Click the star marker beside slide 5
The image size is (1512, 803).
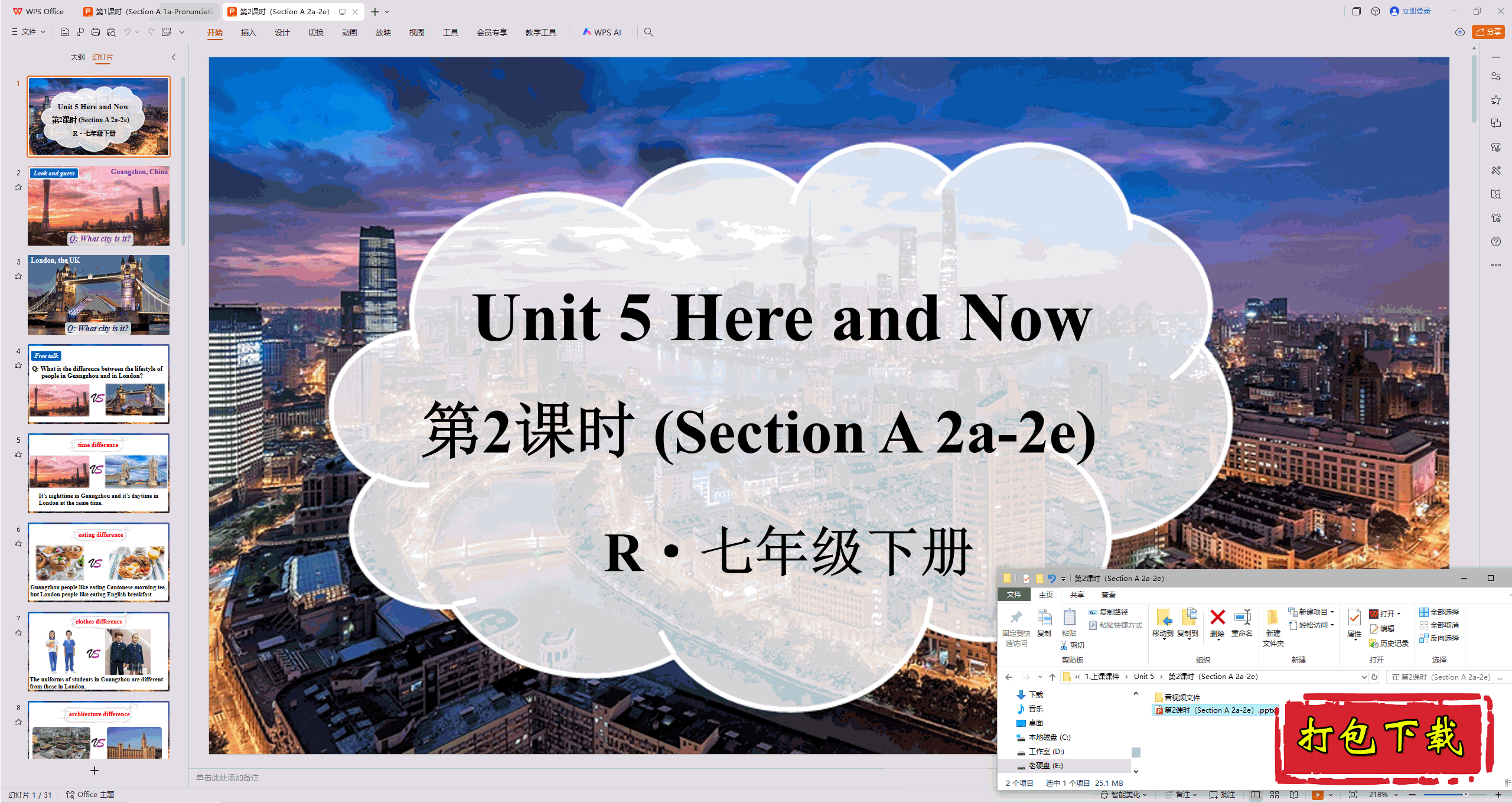tap(18, 455)
